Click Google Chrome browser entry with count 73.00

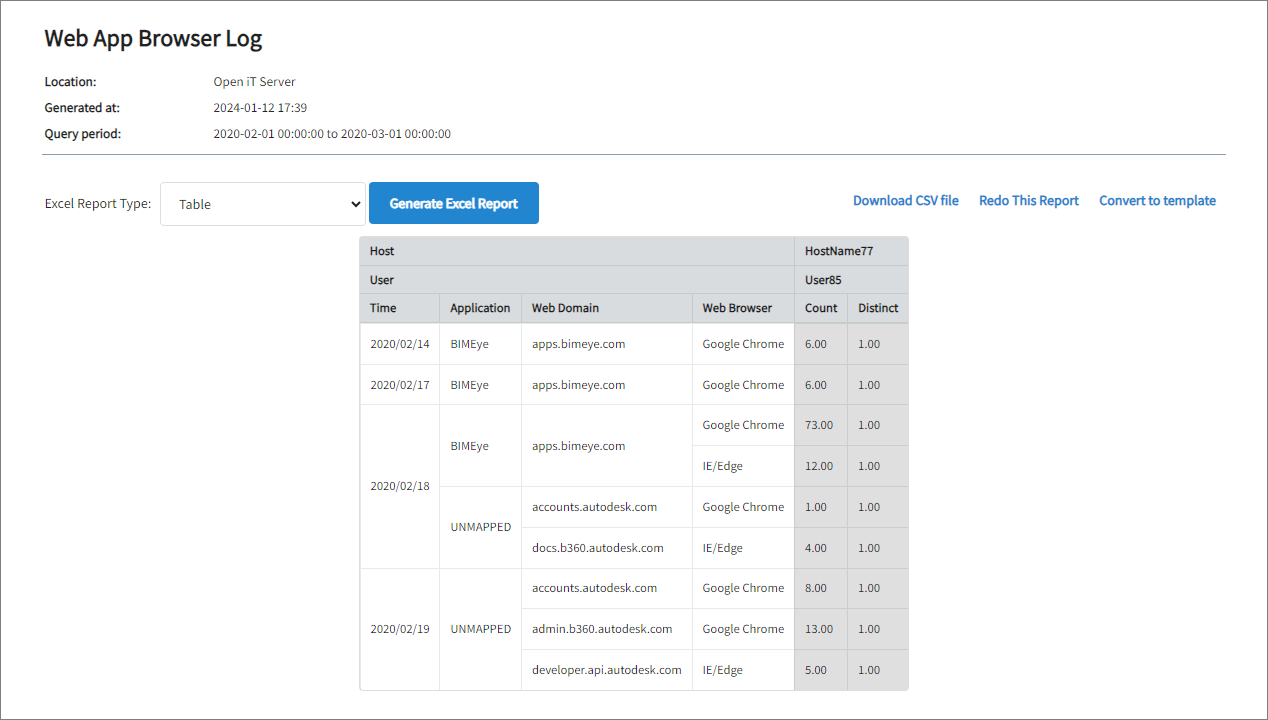[742, 425]
